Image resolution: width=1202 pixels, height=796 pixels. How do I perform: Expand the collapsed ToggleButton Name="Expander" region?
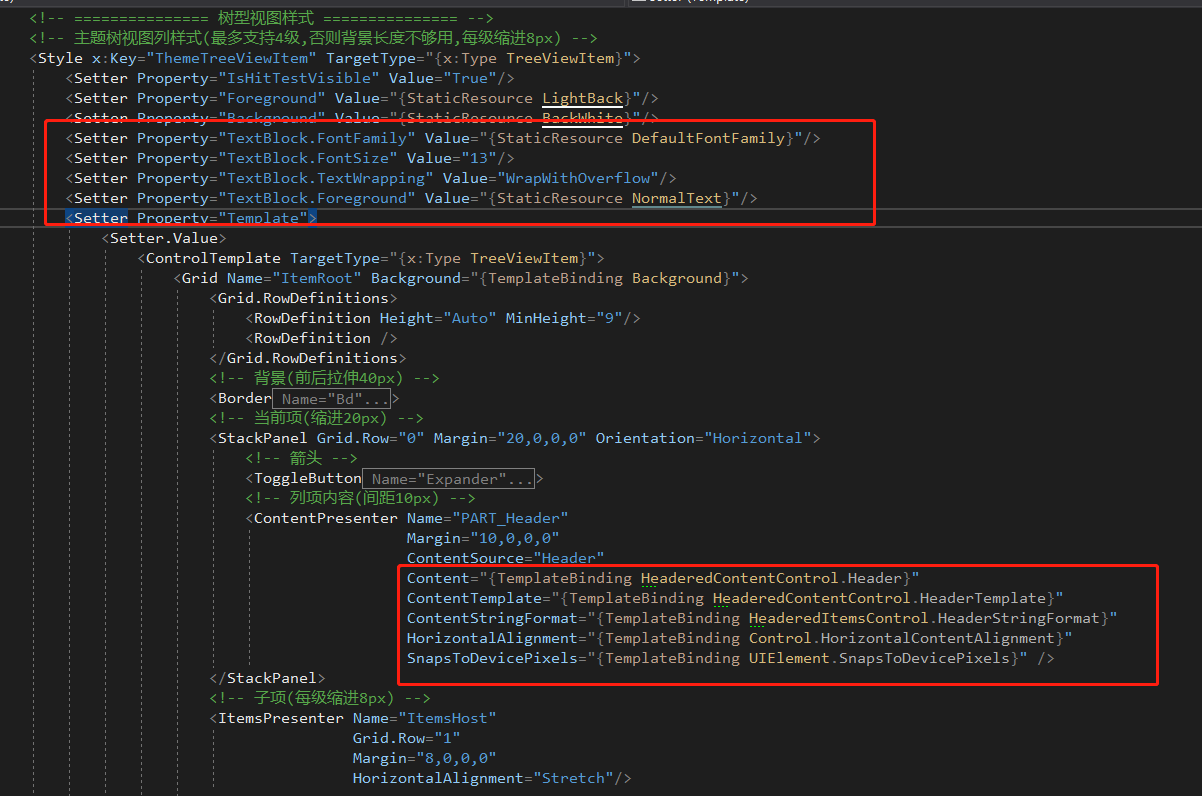tap(448, 478)
